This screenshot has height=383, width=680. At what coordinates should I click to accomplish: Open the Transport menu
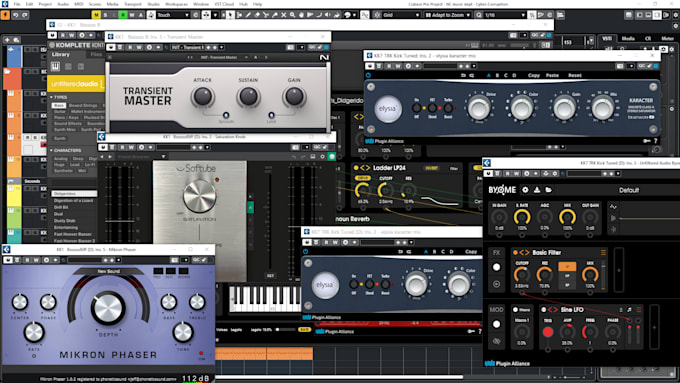click(133, 4)
